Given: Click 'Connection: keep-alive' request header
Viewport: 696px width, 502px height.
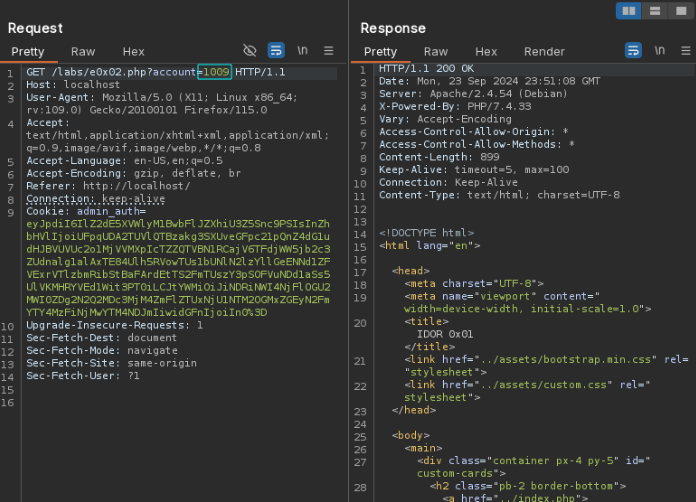Looking at the screenshot, I should coord(95,199).
